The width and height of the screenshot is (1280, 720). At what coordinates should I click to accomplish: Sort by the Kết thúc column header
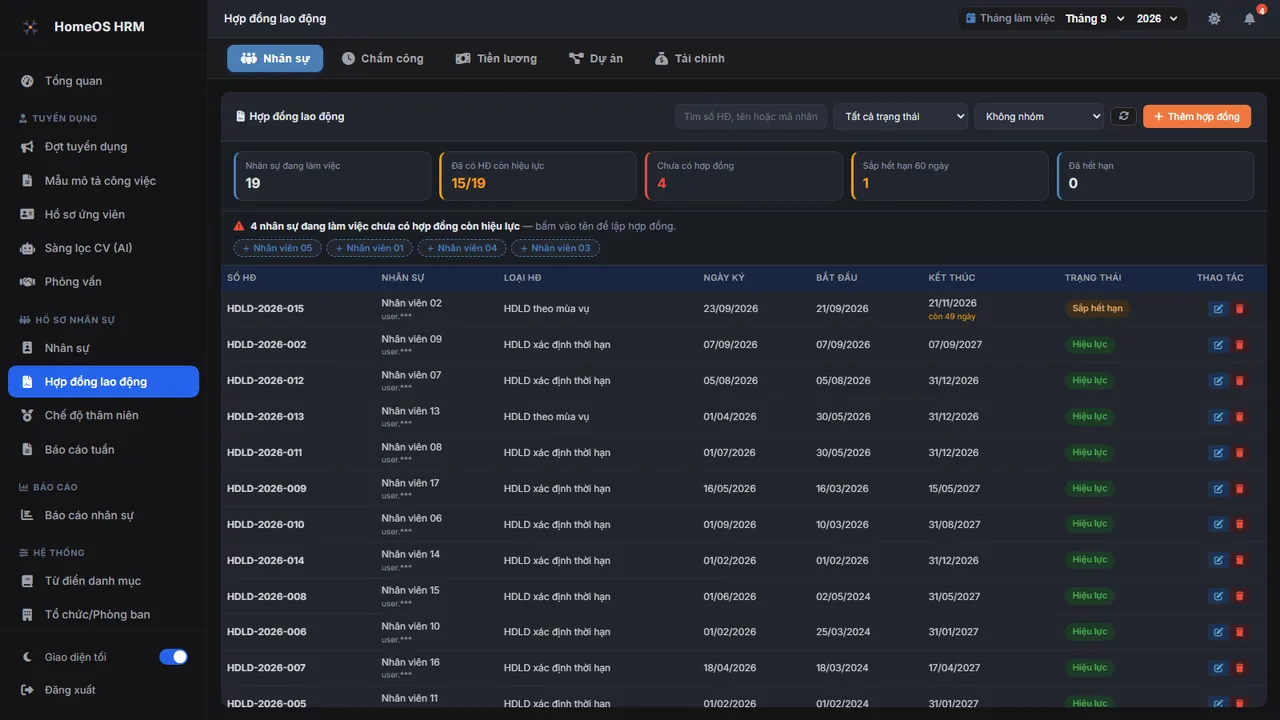click(952, 278)
